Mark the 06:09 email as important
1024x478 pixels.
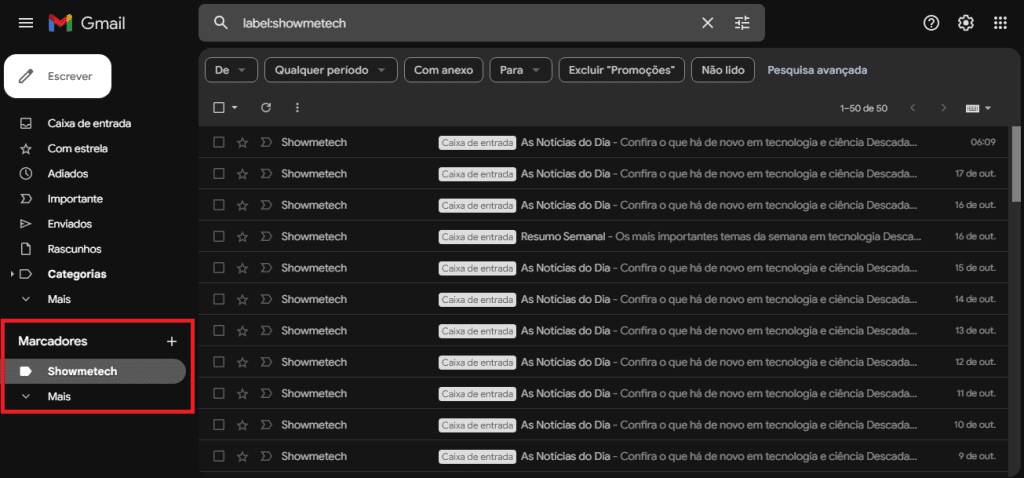[x=265, y=142]
